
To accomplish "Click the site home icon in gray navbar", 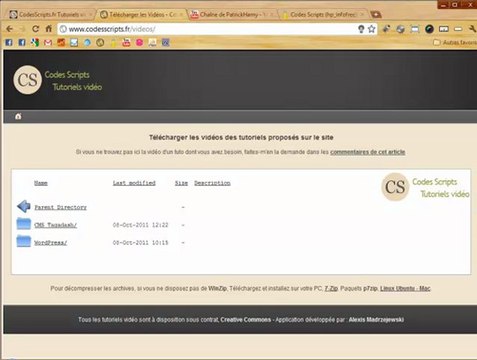I will click(18, 116).
